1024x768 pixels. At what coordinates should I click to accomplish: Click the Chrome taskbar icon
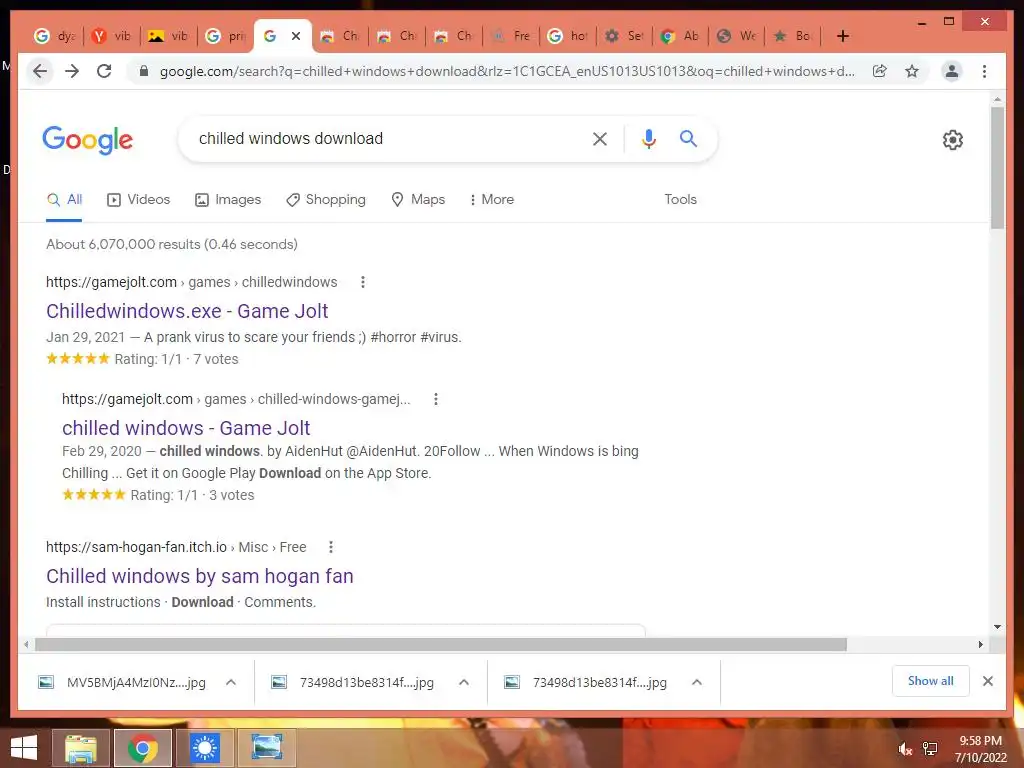coord(142,748)
